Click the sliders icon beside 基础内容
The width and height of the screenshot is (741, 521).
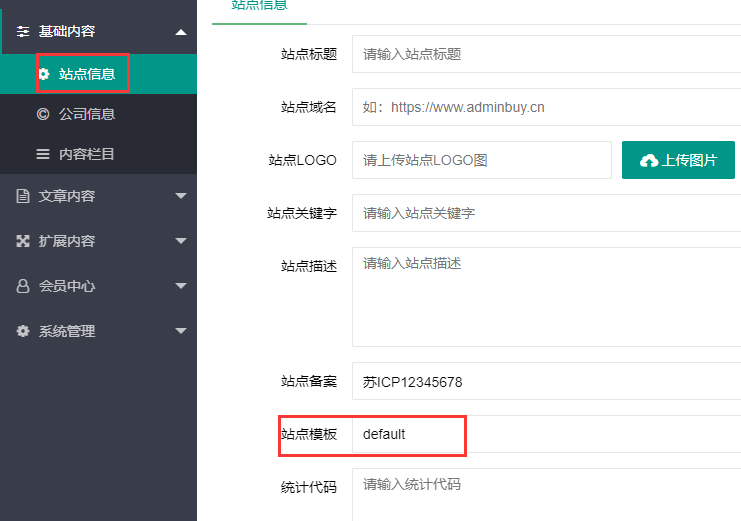click(23, 32)
